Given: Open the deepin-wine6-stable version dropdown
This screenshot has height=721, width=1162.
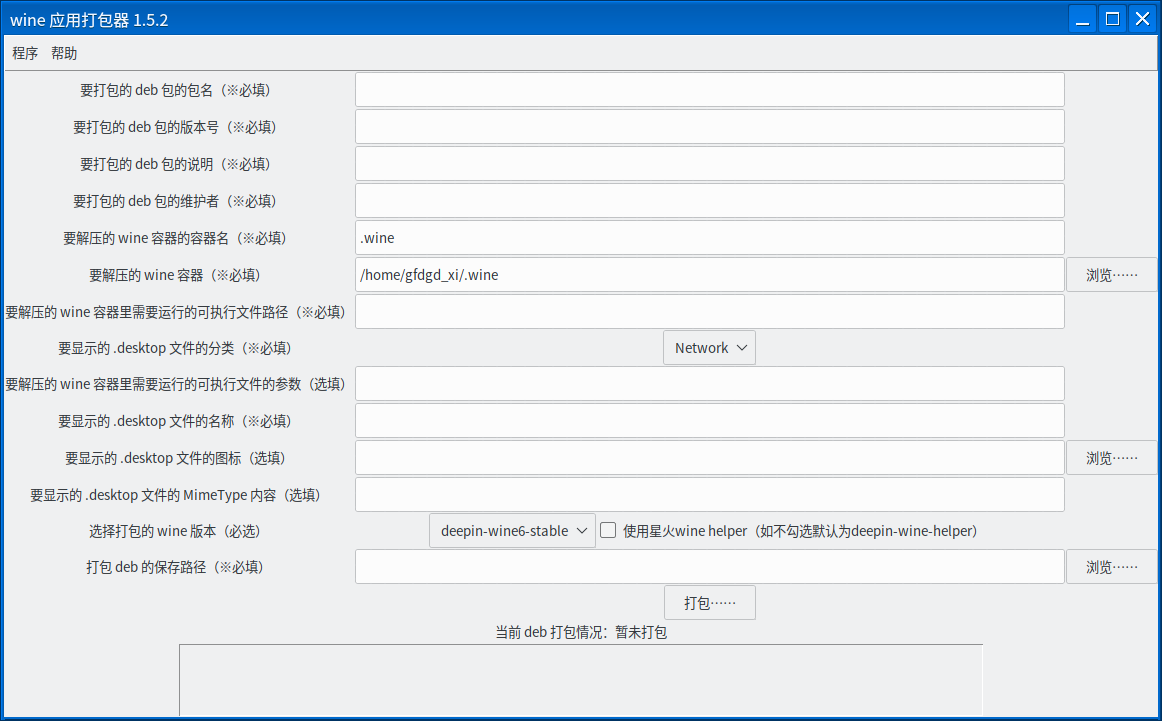Looking at the screenshot, I should point(512,531).
